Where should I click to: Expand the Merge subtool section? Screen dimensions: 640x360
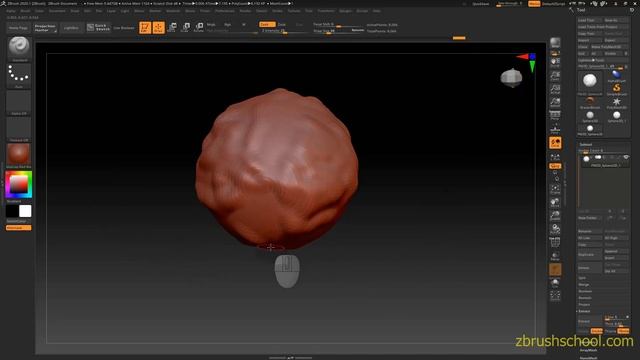click(584, 284)
